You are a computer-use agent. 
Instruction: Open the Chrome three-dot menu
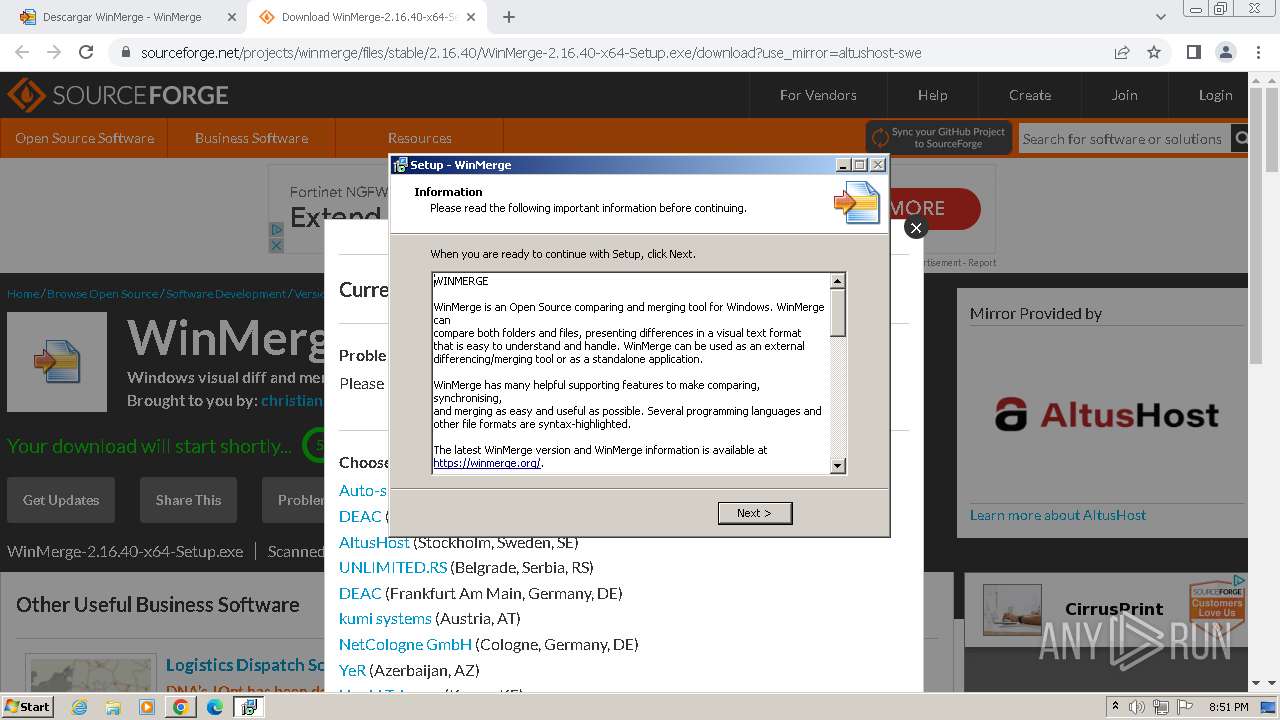1257,52
